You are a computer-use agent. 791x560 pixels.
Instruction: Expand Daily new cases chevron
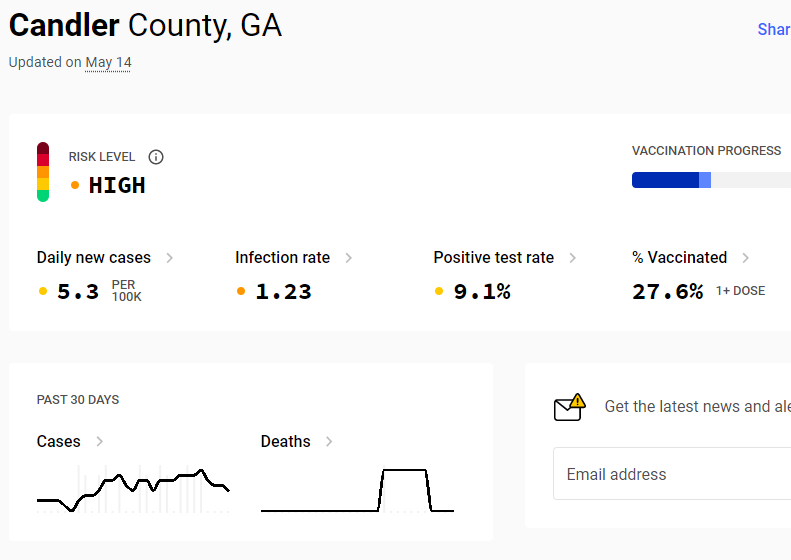coord(170,258)
